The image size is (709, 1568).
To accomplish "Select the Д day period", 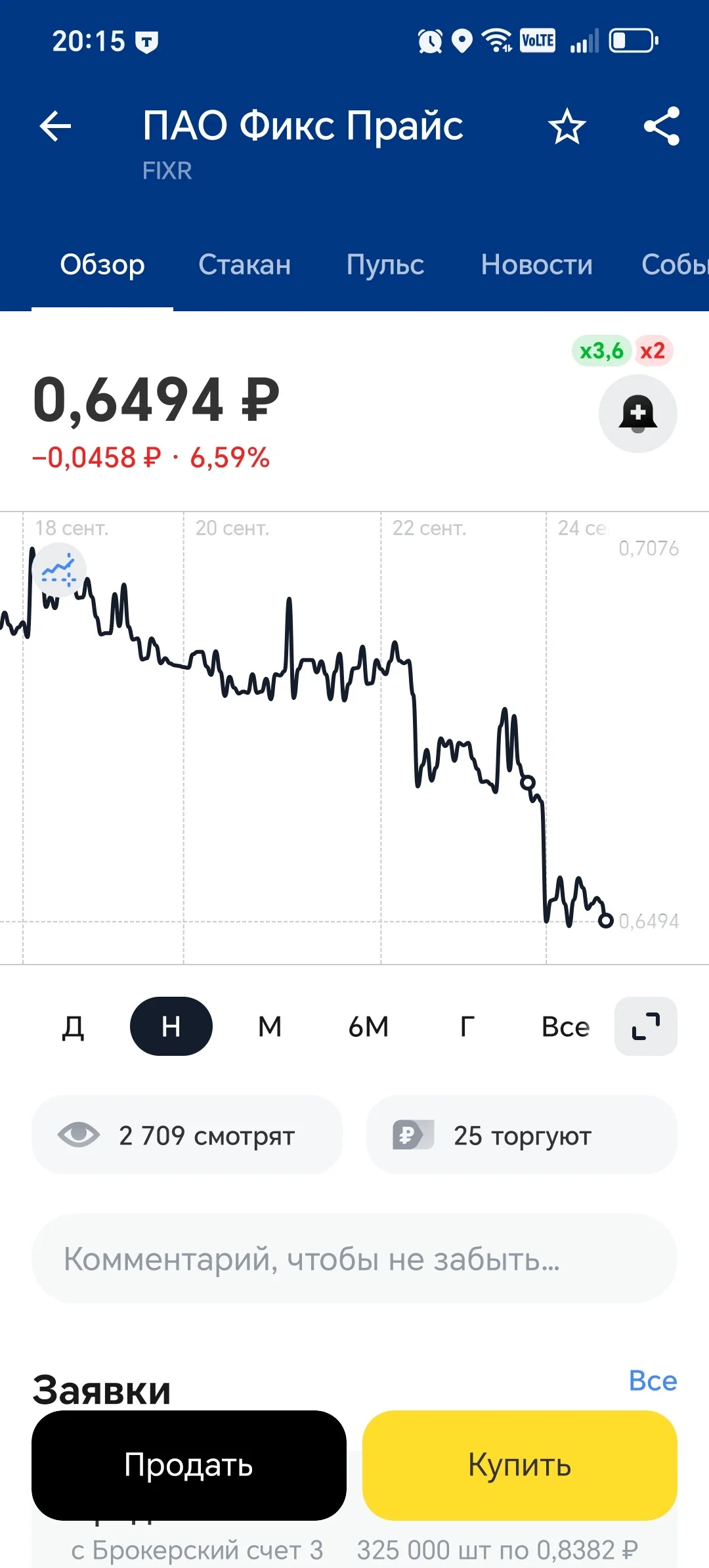I will point(73,1026).
